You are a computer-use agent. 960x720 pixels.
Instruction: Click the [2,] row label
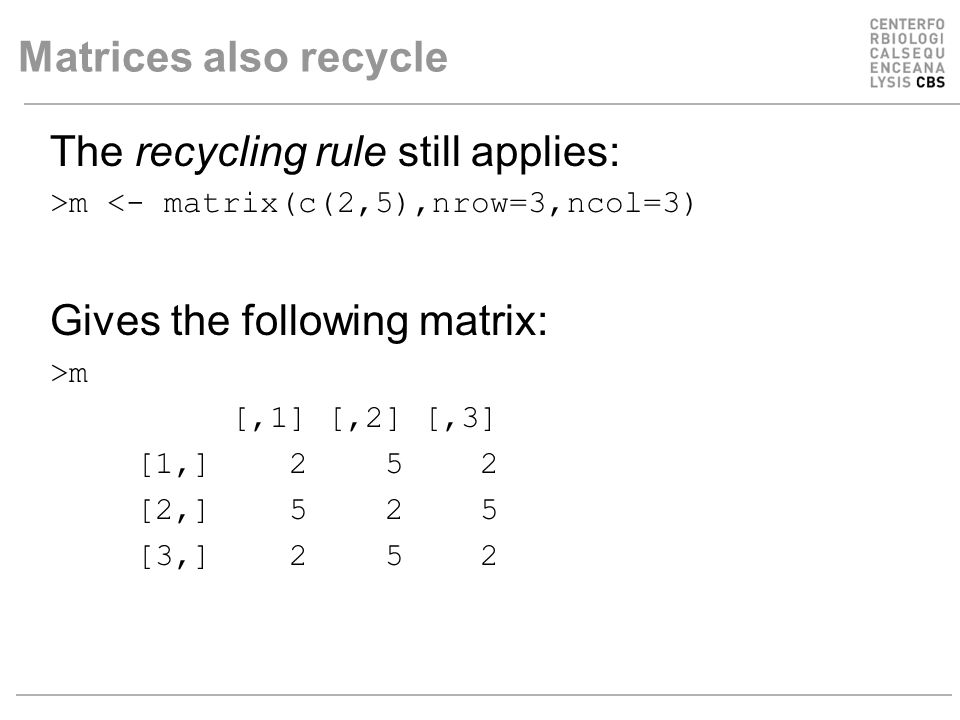[174, 511]
